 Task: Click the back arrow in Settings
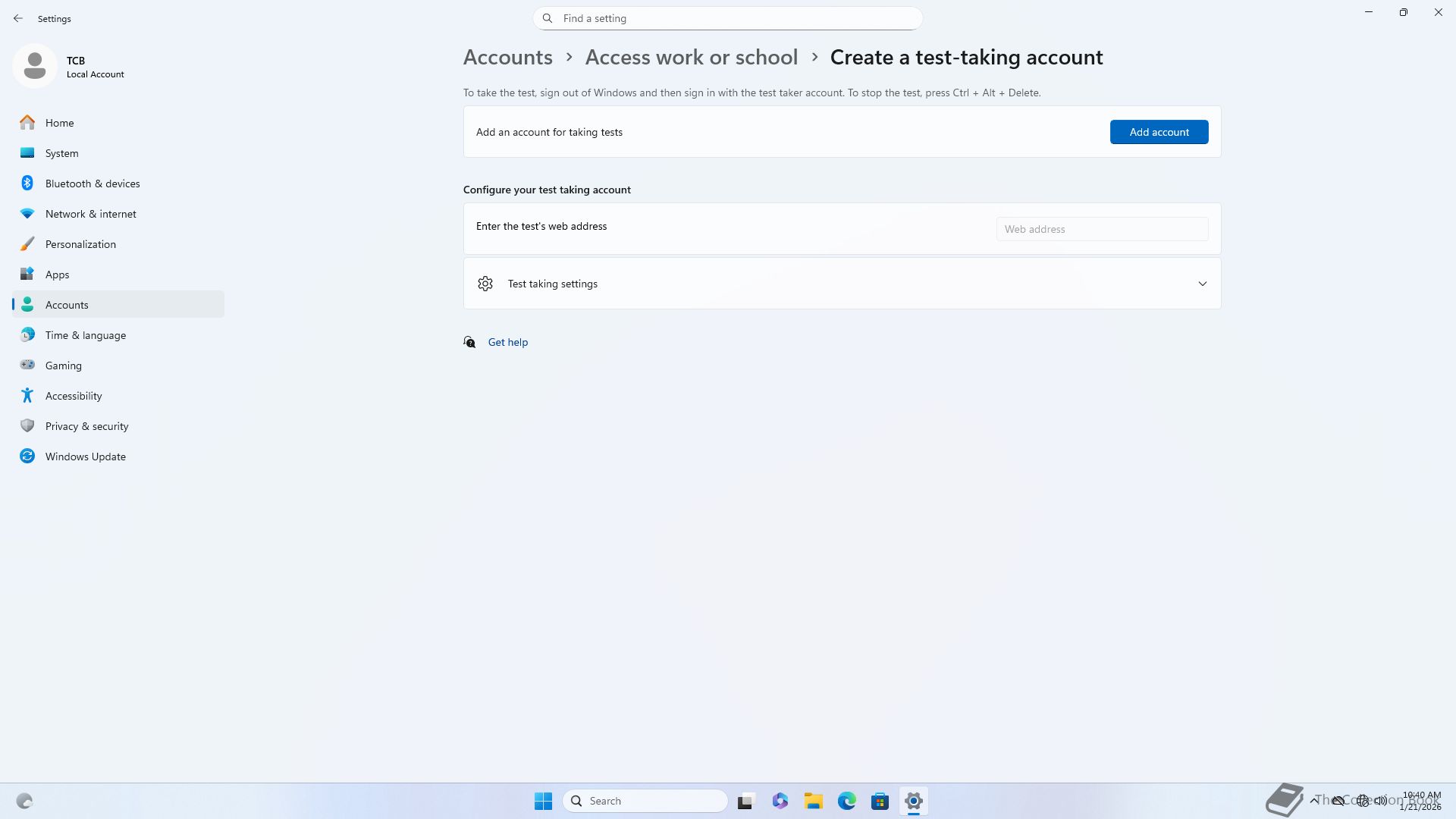click(x=18, y=18)
